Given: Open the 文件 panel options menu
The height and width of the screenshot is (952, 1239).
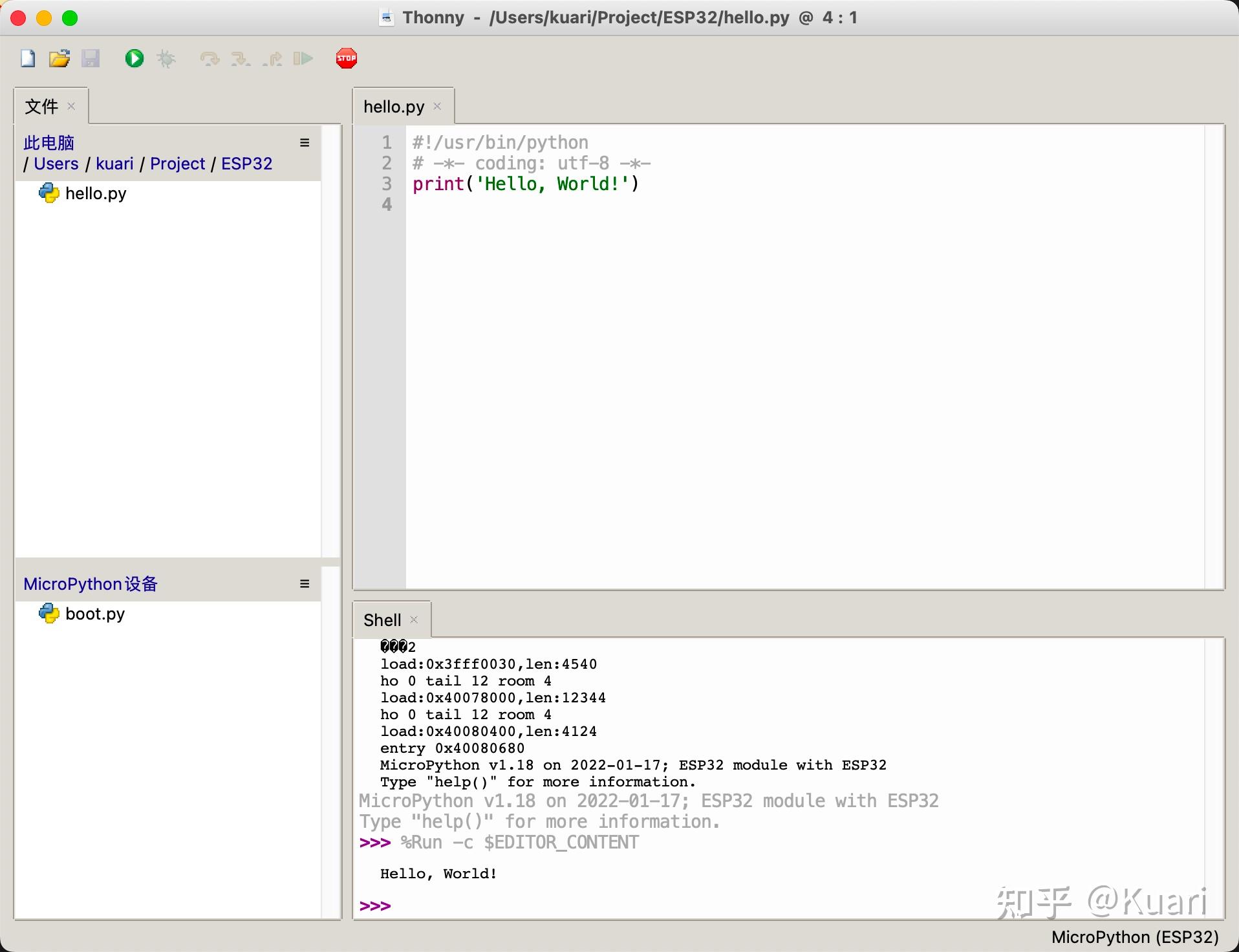Looking at the screenshot, I should coord(303,142).
